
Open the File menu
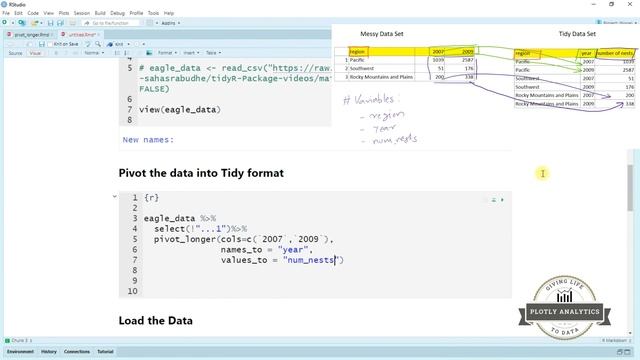click(x=6, y=13)
